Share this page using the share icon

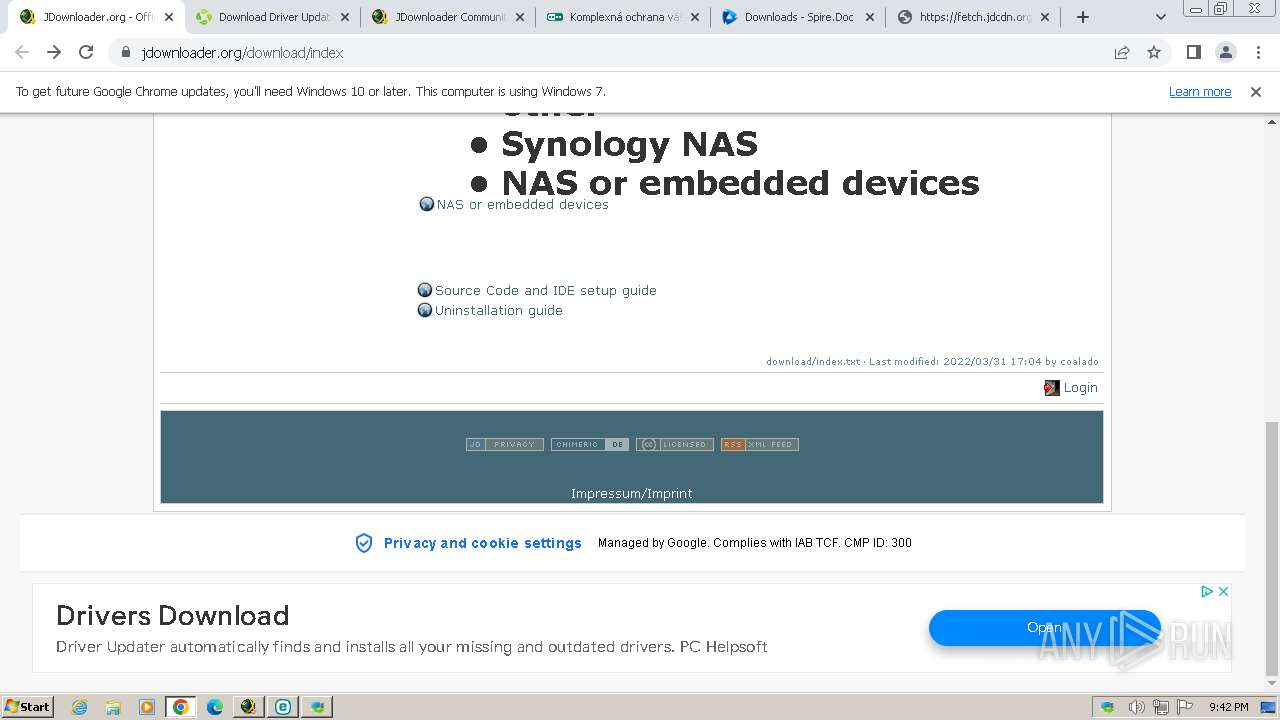coord(1122,52)
